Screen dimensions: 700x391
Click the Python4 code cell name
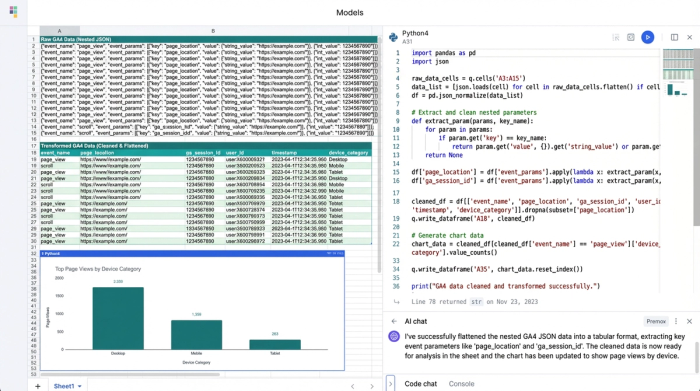tap(415, 33)
